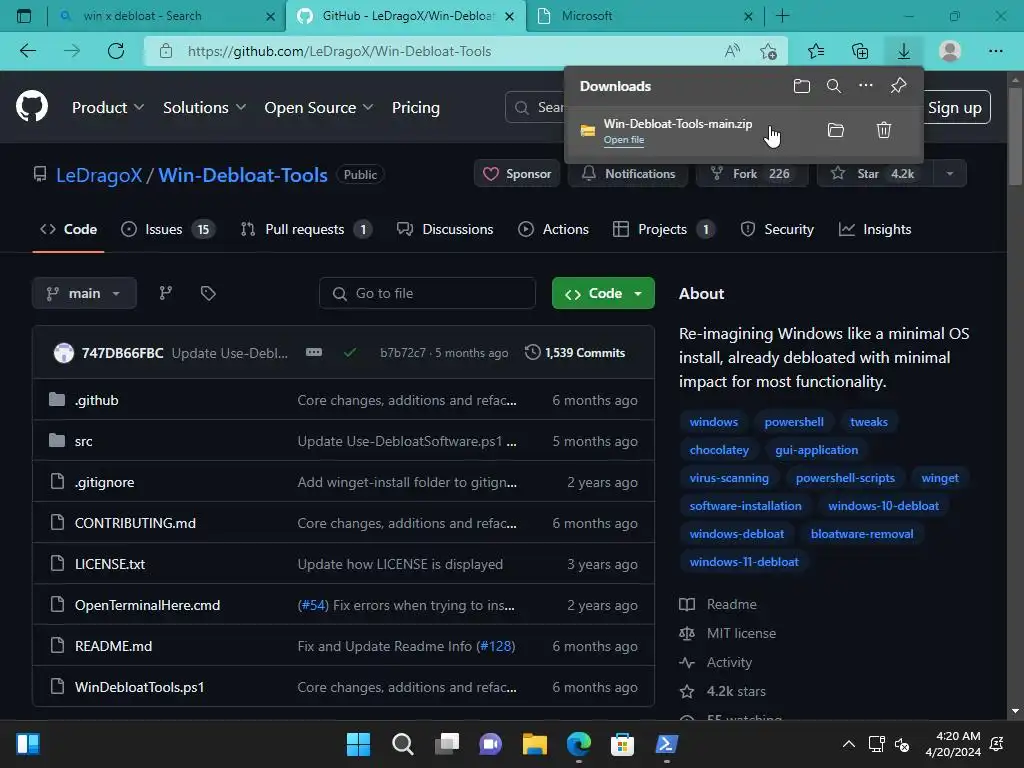View site information lock icon
Screen dimensions: 1024x768
coord(166,51)
